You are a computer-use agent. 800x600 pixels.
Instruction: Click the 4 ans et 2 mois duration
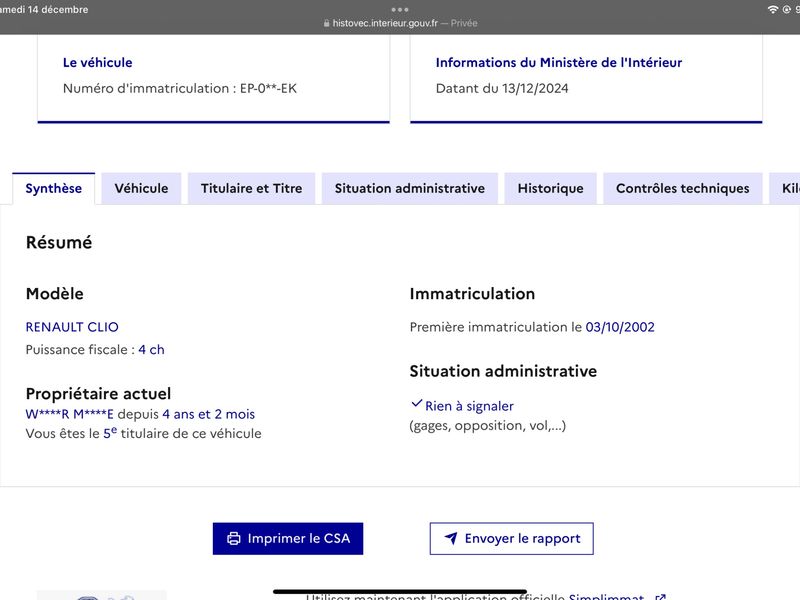[209, 414]
